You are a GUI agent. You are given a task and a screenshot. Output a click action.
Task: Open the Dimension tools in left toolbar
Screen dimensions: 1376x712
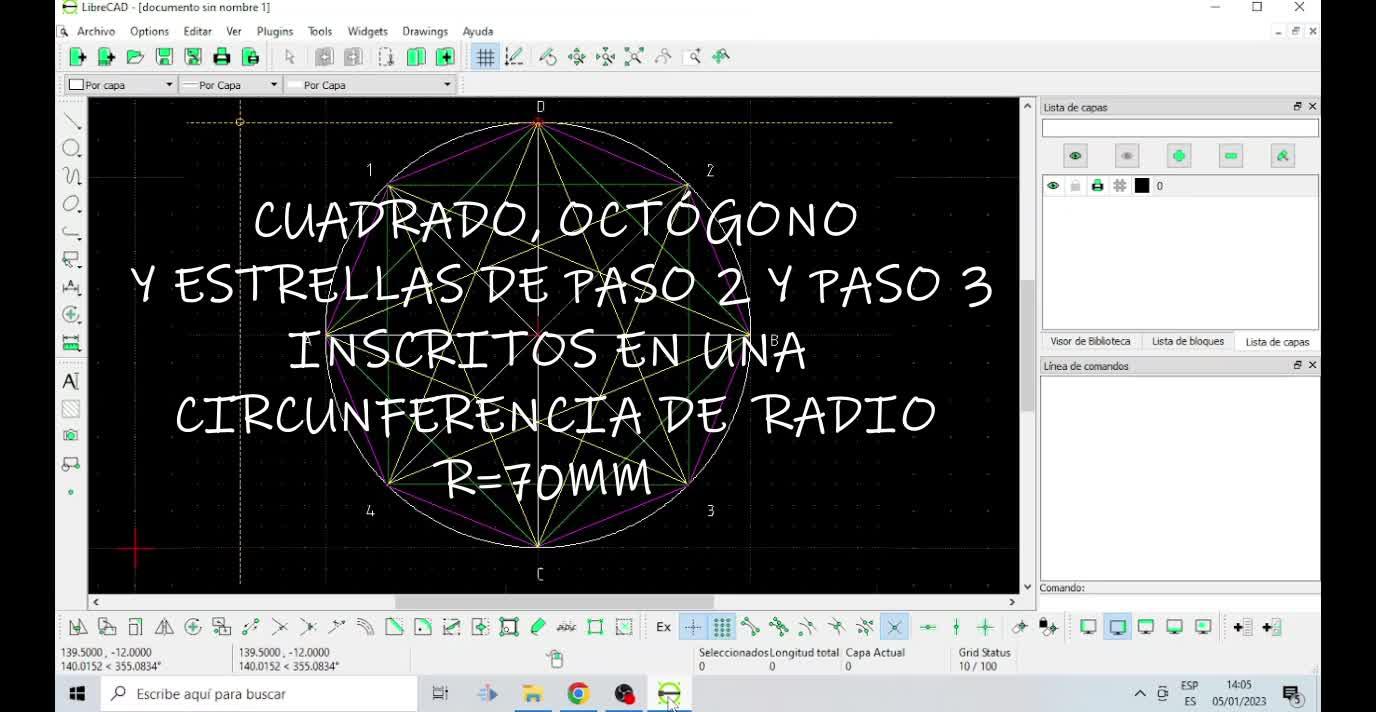click(71, 287)
